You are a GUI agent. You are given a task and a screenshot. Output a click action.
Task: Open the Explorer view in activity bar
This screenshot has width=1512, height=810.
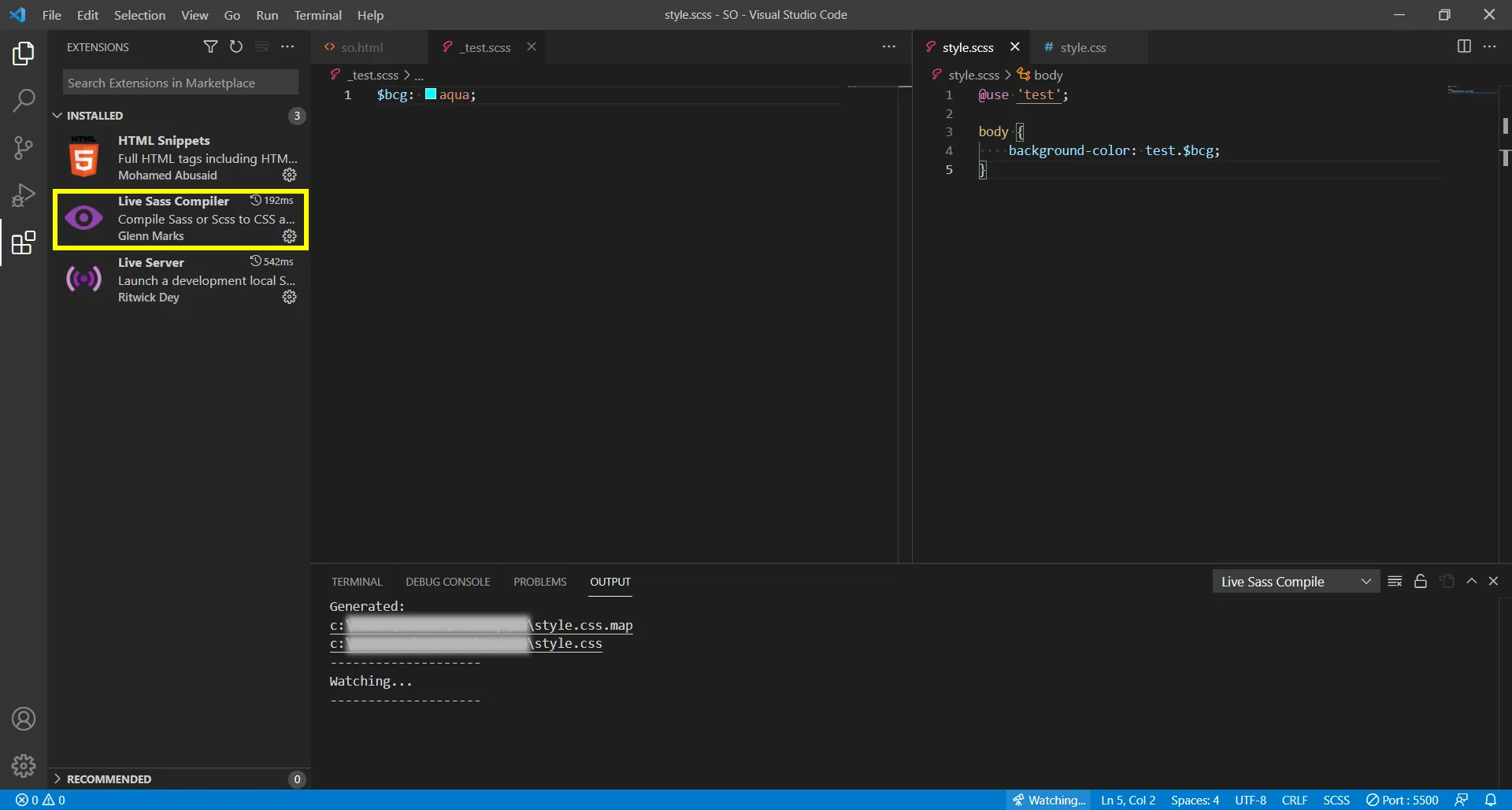click(x=24, y=54)
